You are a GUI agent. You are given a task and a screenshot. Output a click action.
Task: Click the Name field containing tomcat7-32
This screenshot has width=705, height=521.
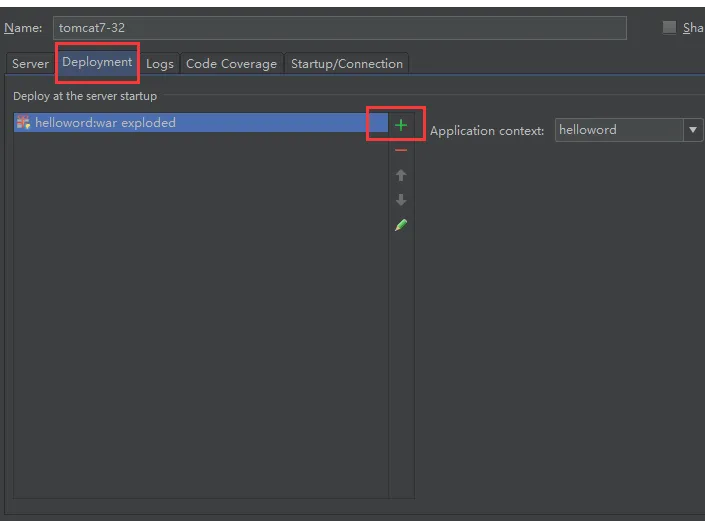[340, 28]
